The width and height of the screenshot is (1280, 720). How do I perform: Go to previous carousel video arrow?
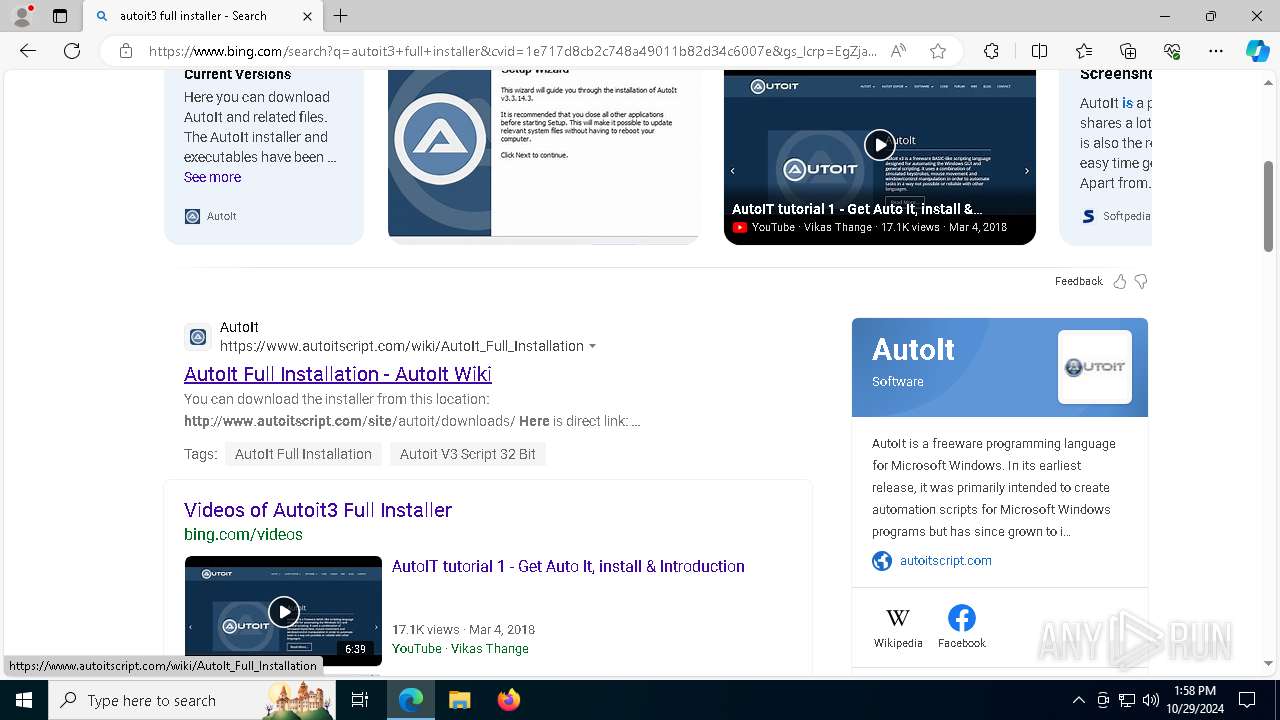[x=733, y=171]
